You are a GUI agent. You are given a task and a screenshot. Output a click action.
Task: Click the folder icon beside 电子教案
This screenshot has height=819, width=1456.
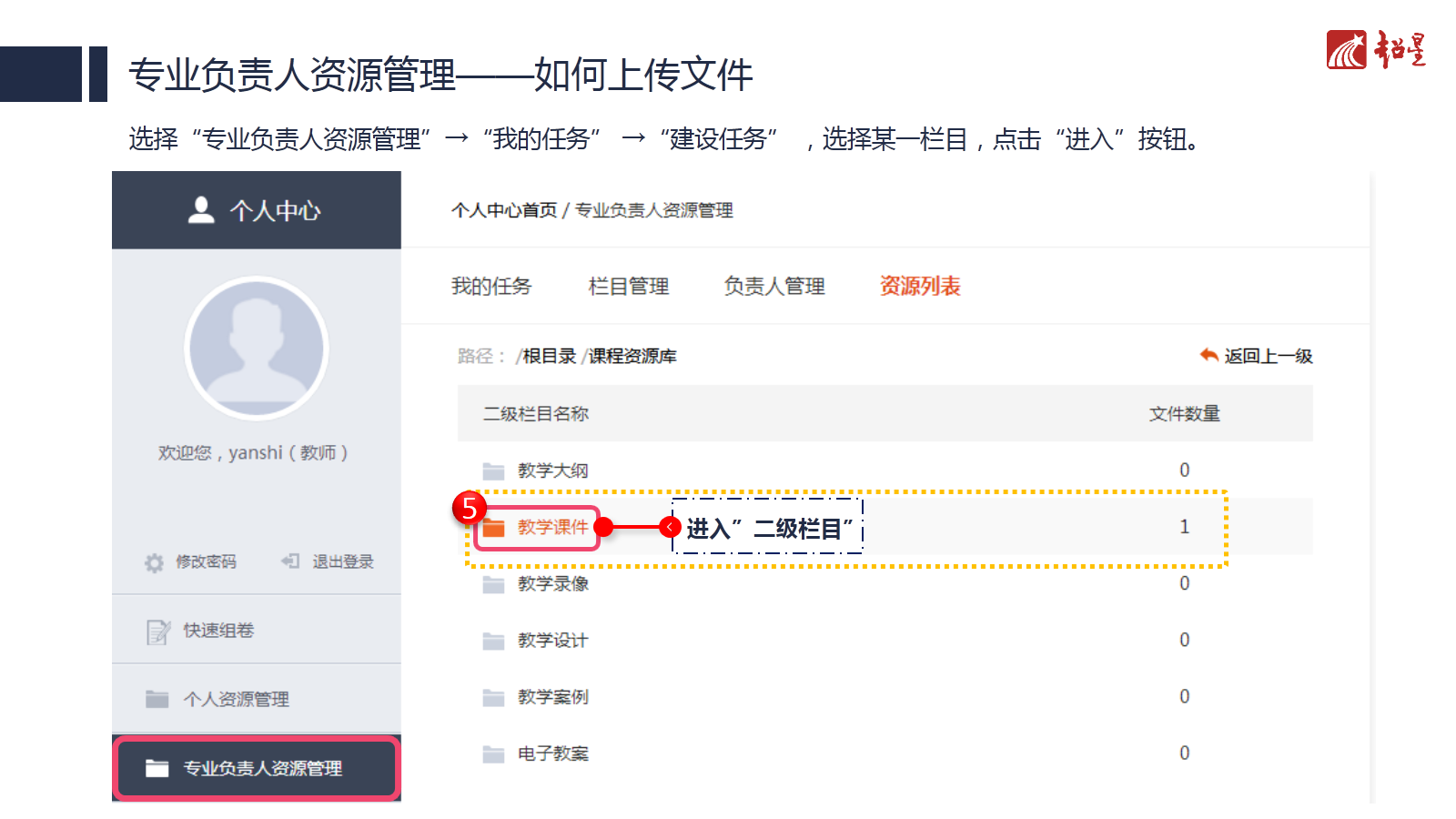493,754
